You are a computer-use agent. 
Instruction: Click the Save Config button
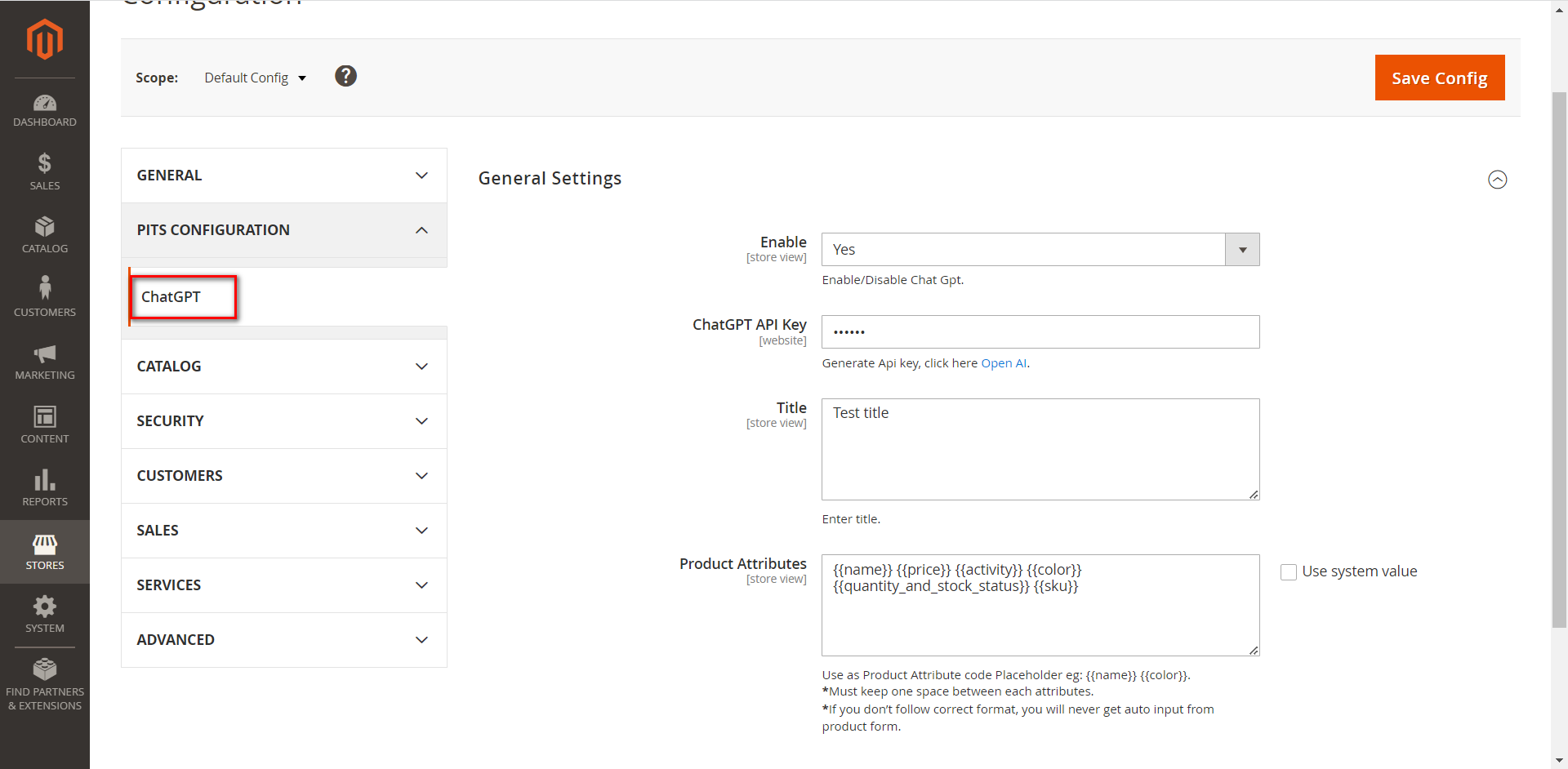point(1439,78)
